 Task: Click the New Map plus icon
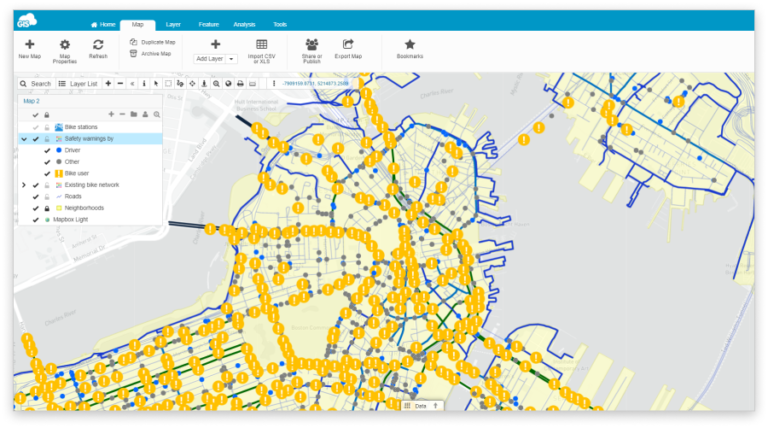[29, 45]
